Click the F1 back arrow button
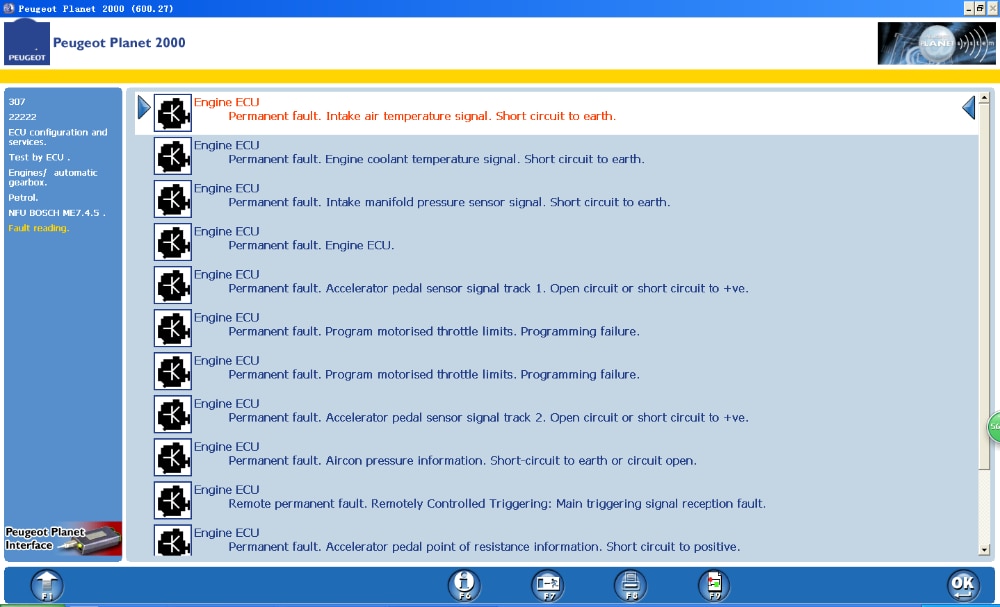Viewport: 1000px width, 607px height. point(47,585)
